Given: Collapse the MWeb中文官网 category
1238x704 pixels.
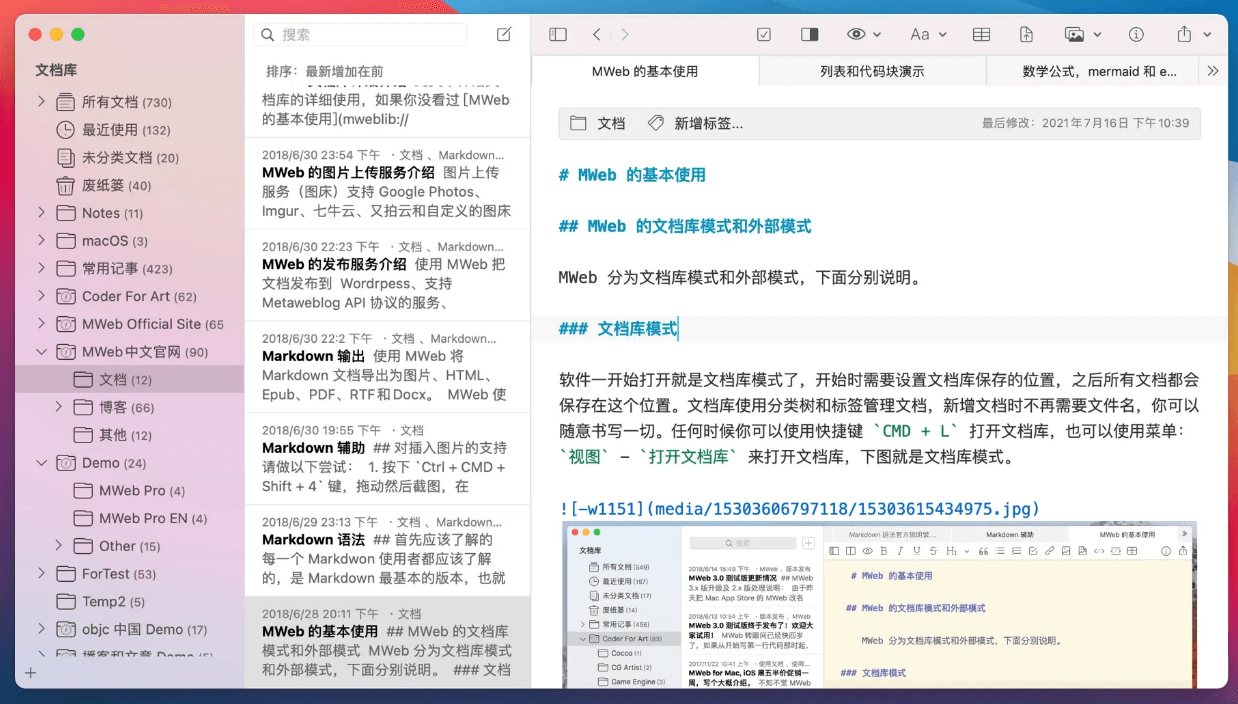Looking at the screenshot, I should (x=41, y=352).
